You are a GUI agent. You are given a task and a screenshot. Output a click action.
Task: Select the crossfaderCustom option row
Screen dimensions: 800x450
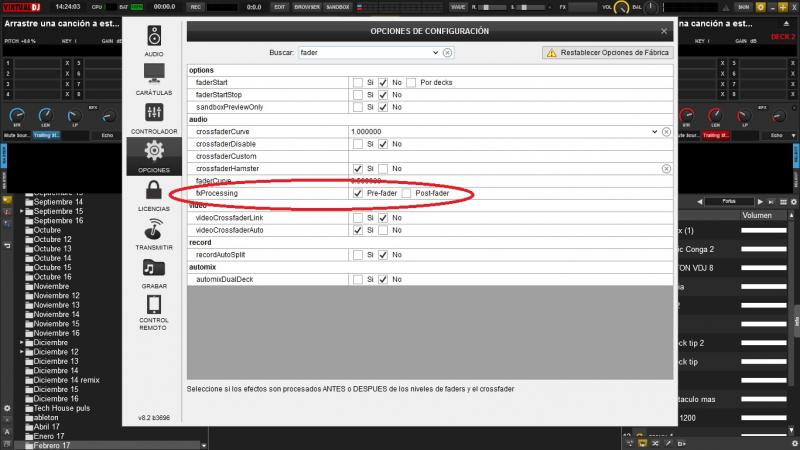(x=430, y=156)
